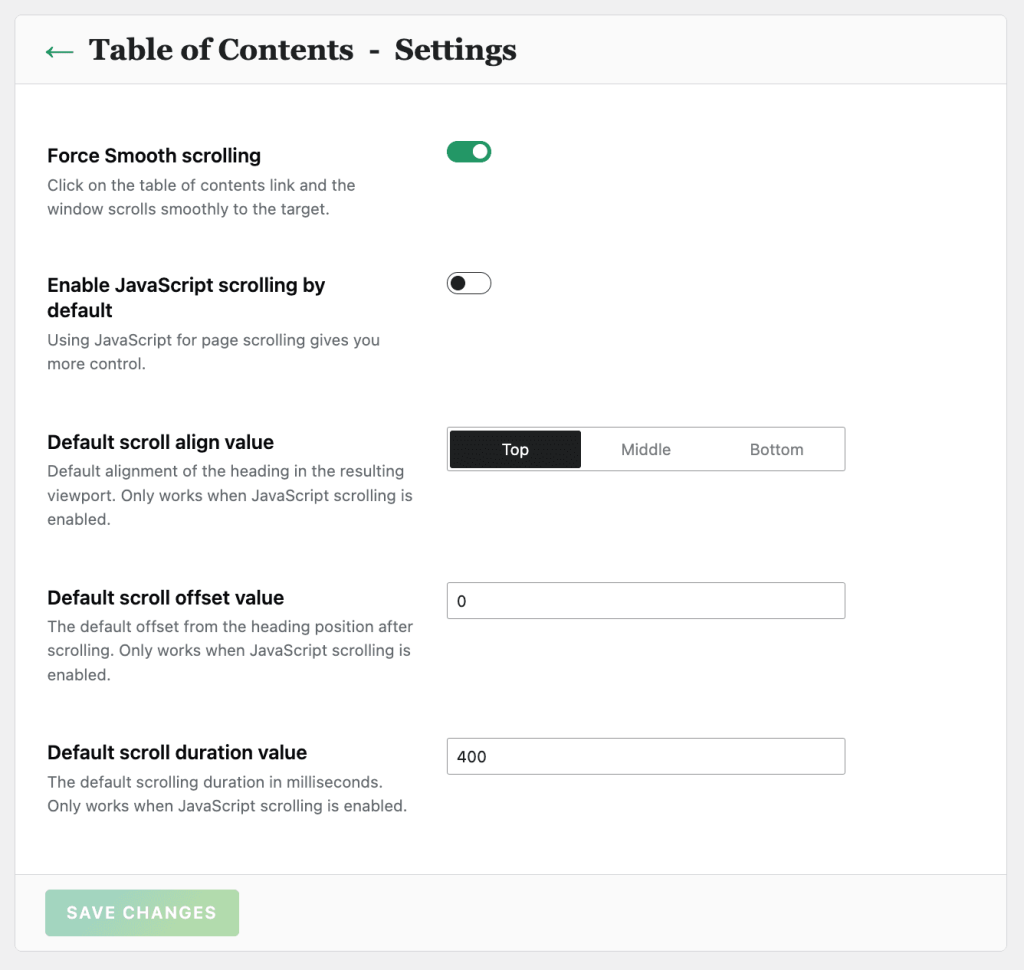1024x970 pixels.
Task: Click the heading alignment viewport description
Action: 229,495
